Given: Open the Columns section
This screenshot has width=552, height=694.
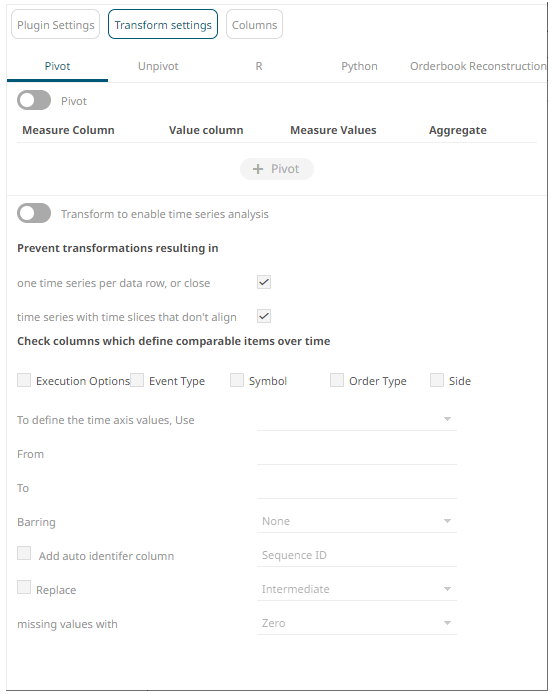Looking at the screenshot, I should pos(255,25).
